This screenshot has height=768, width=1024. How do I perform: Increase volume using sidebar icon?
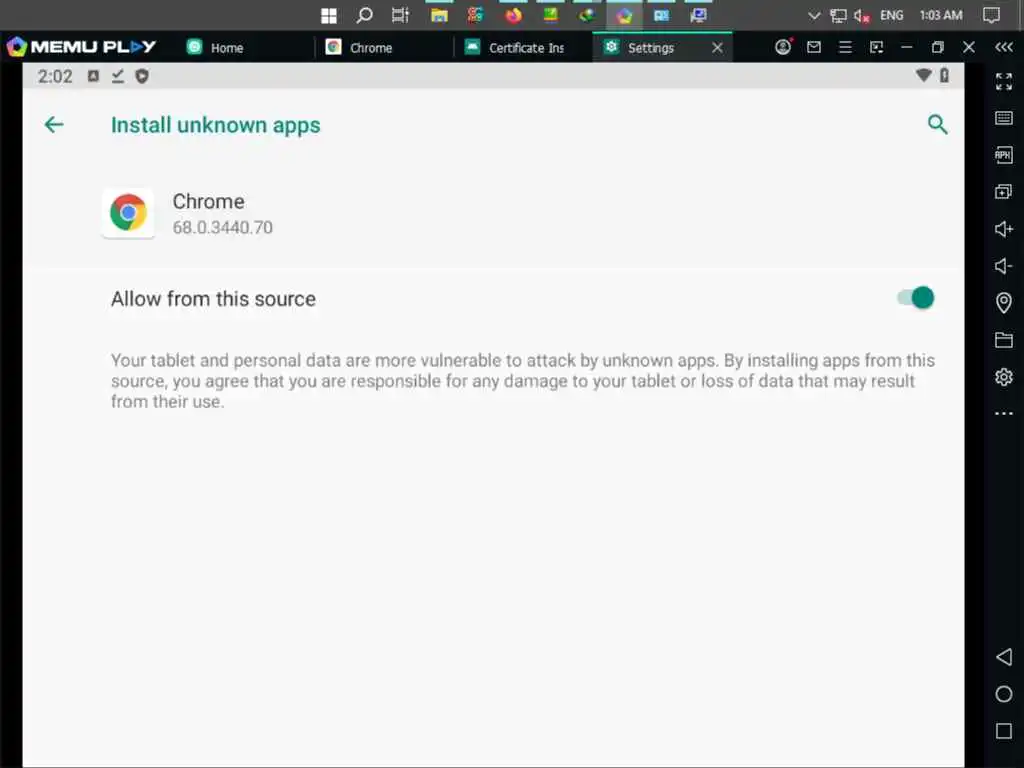point(1004,229)
